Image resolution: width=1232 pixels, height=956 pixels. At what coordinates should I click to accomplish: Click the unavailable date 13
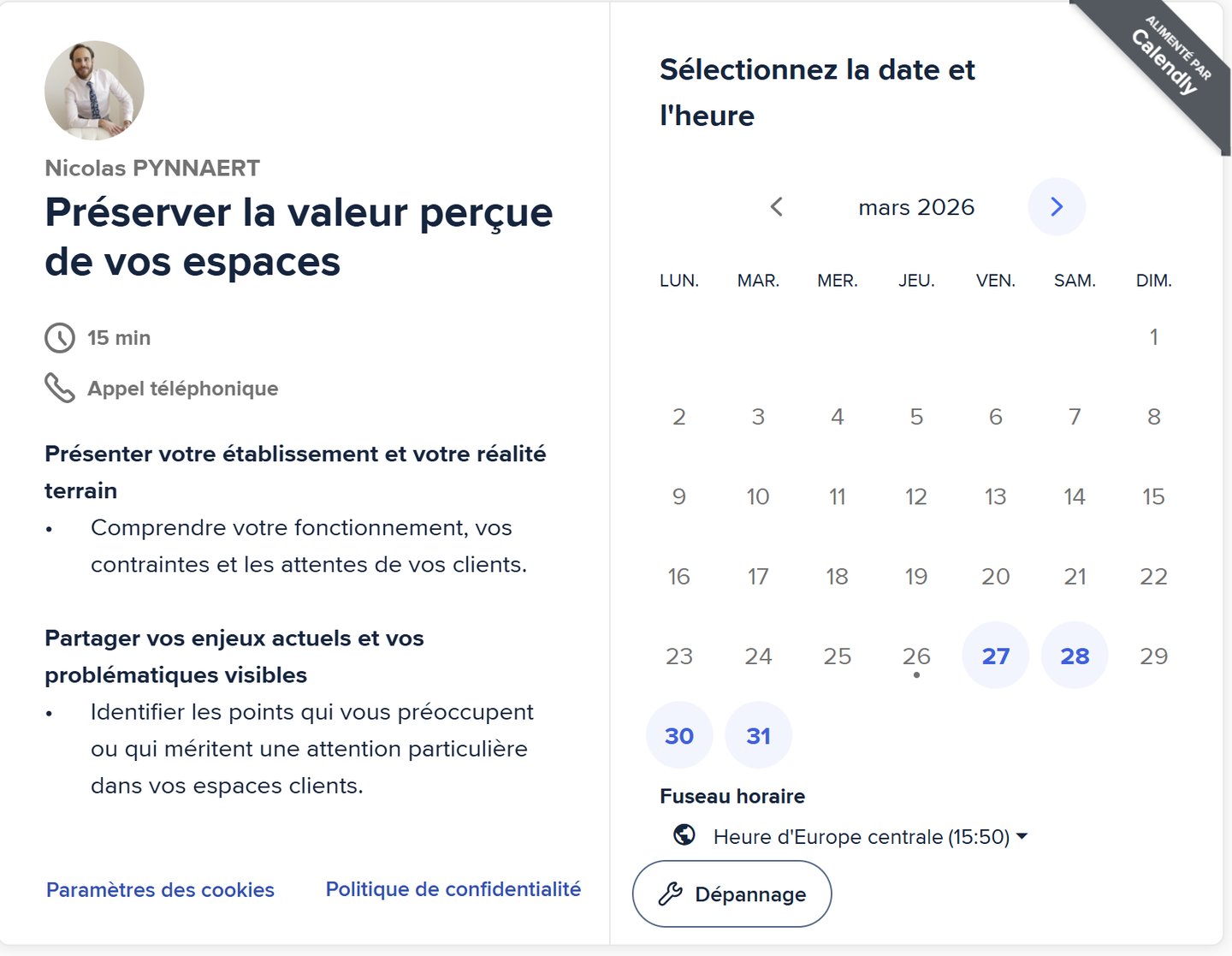(996, 496)
